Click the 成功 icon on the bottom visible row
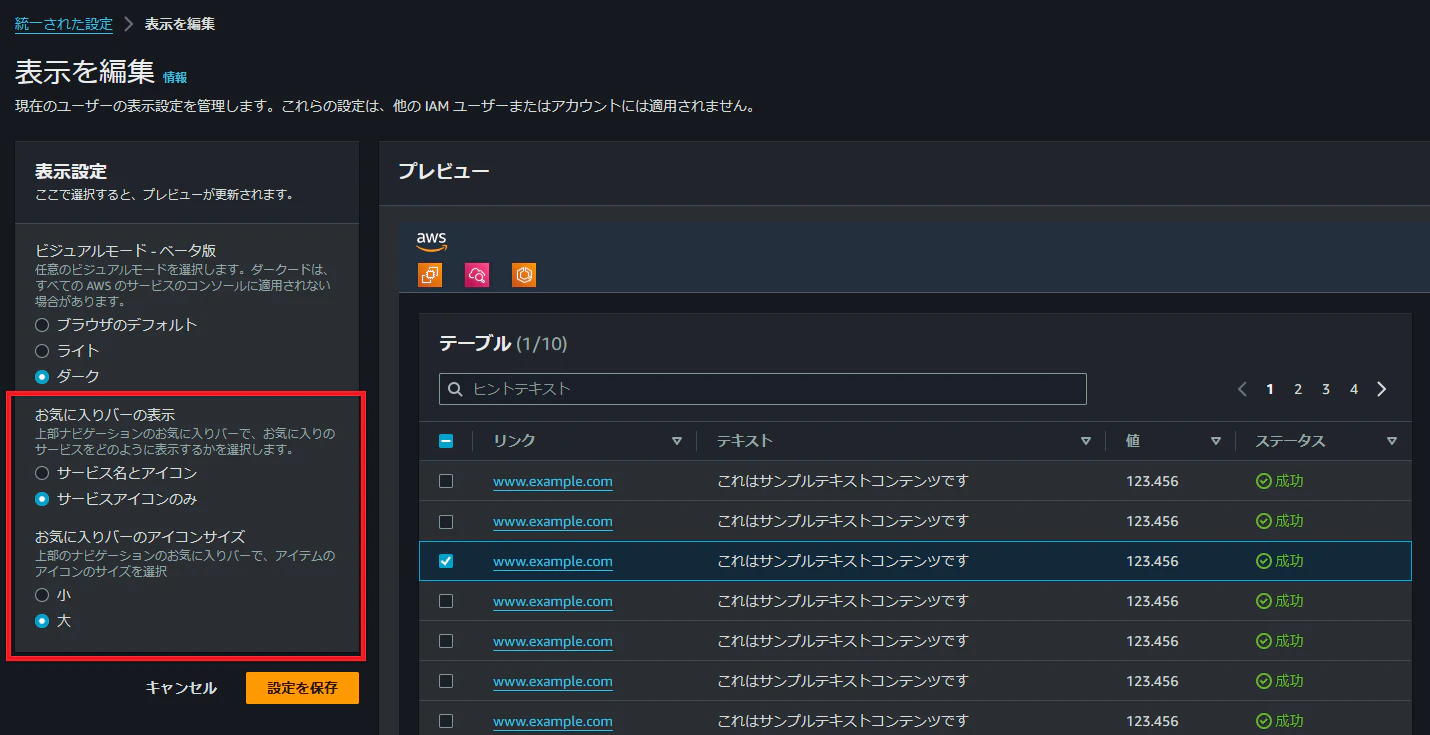 1263,721
